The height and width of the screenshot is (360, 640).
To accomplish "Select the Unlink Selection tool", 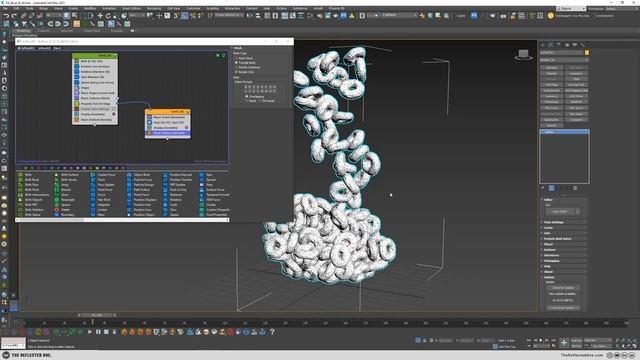I will point(31,16).
